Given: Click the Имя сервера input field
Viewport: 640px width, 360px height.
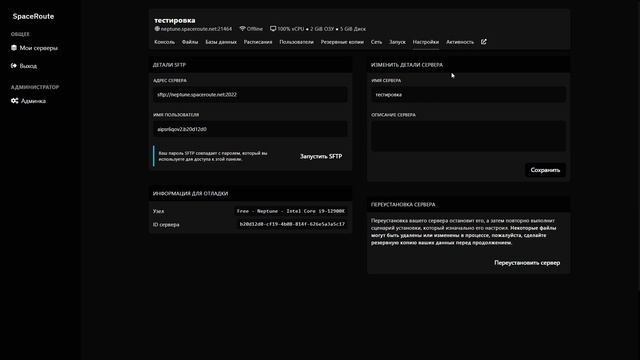Looking at the screenshot, I should (468, 94).
